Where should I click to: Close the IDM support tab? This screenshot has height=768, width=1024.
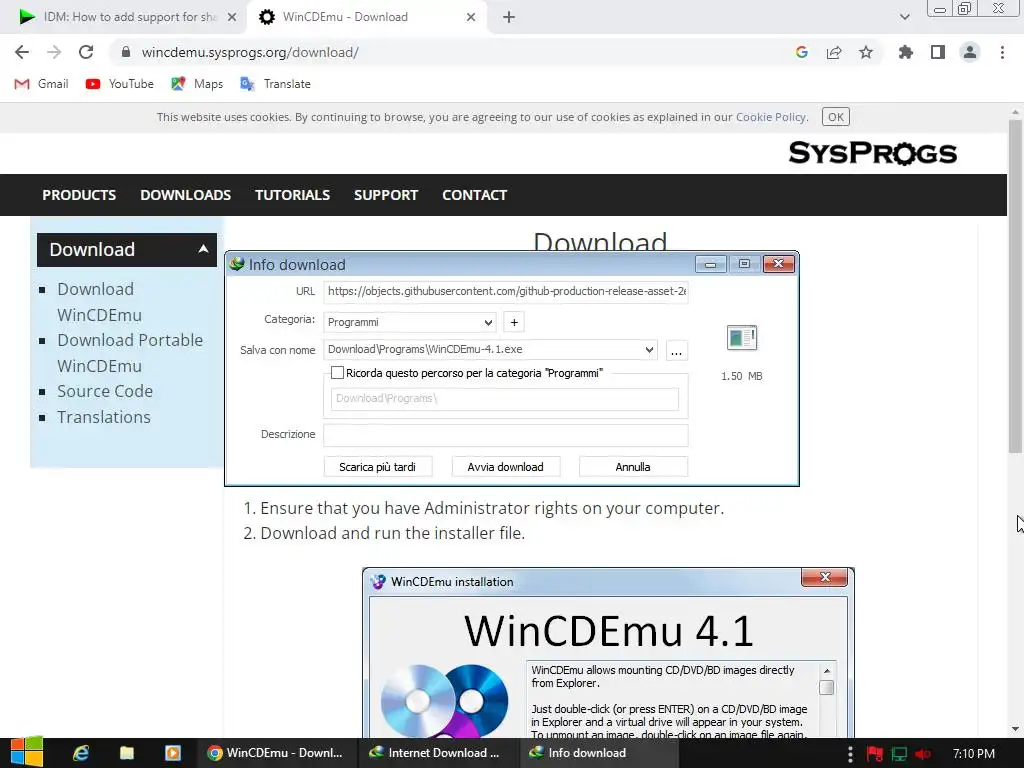pos(232,17)
